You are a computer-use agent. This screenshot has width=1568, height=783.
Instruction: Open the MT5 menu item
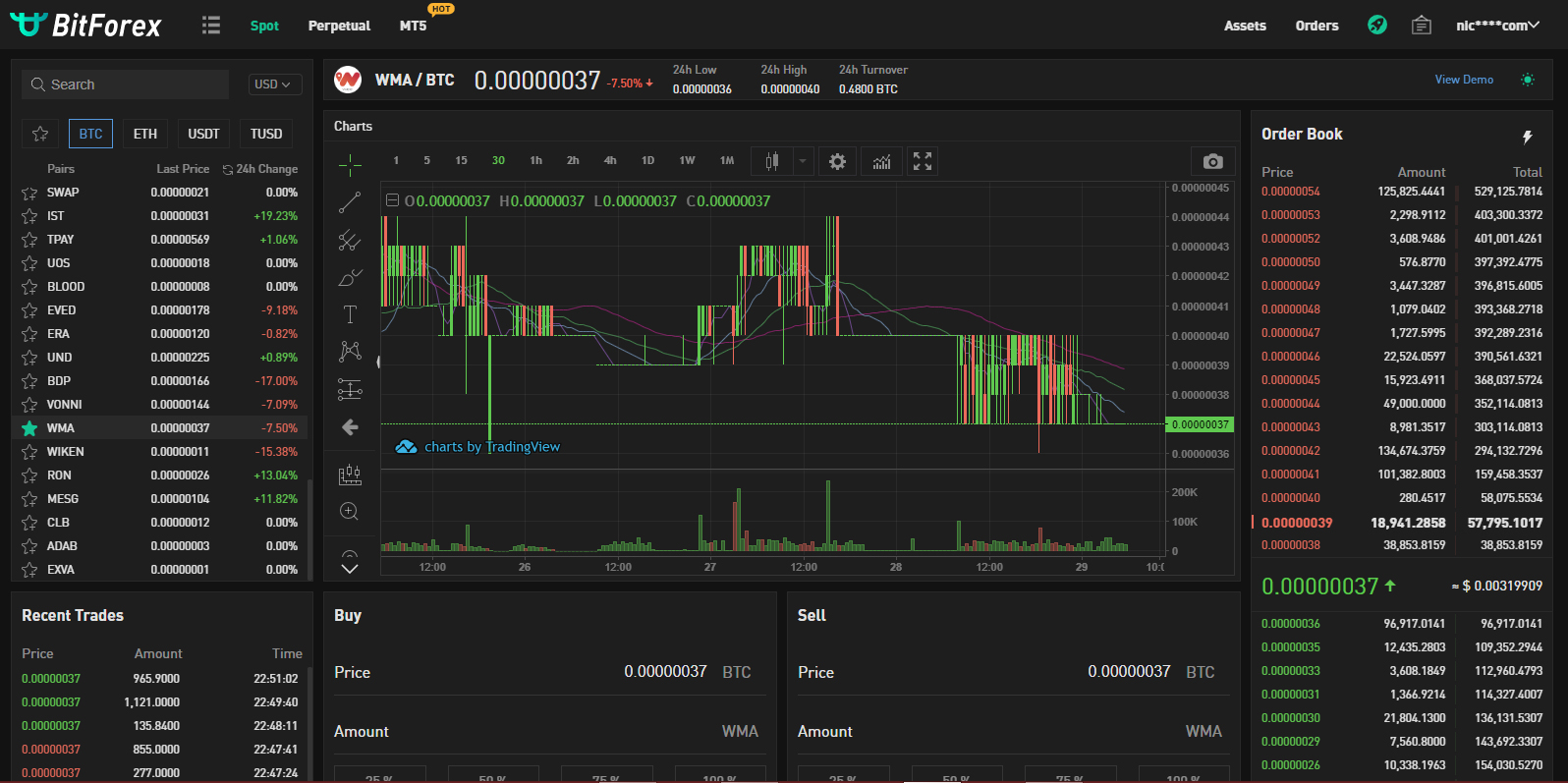[x=414, y=26]
